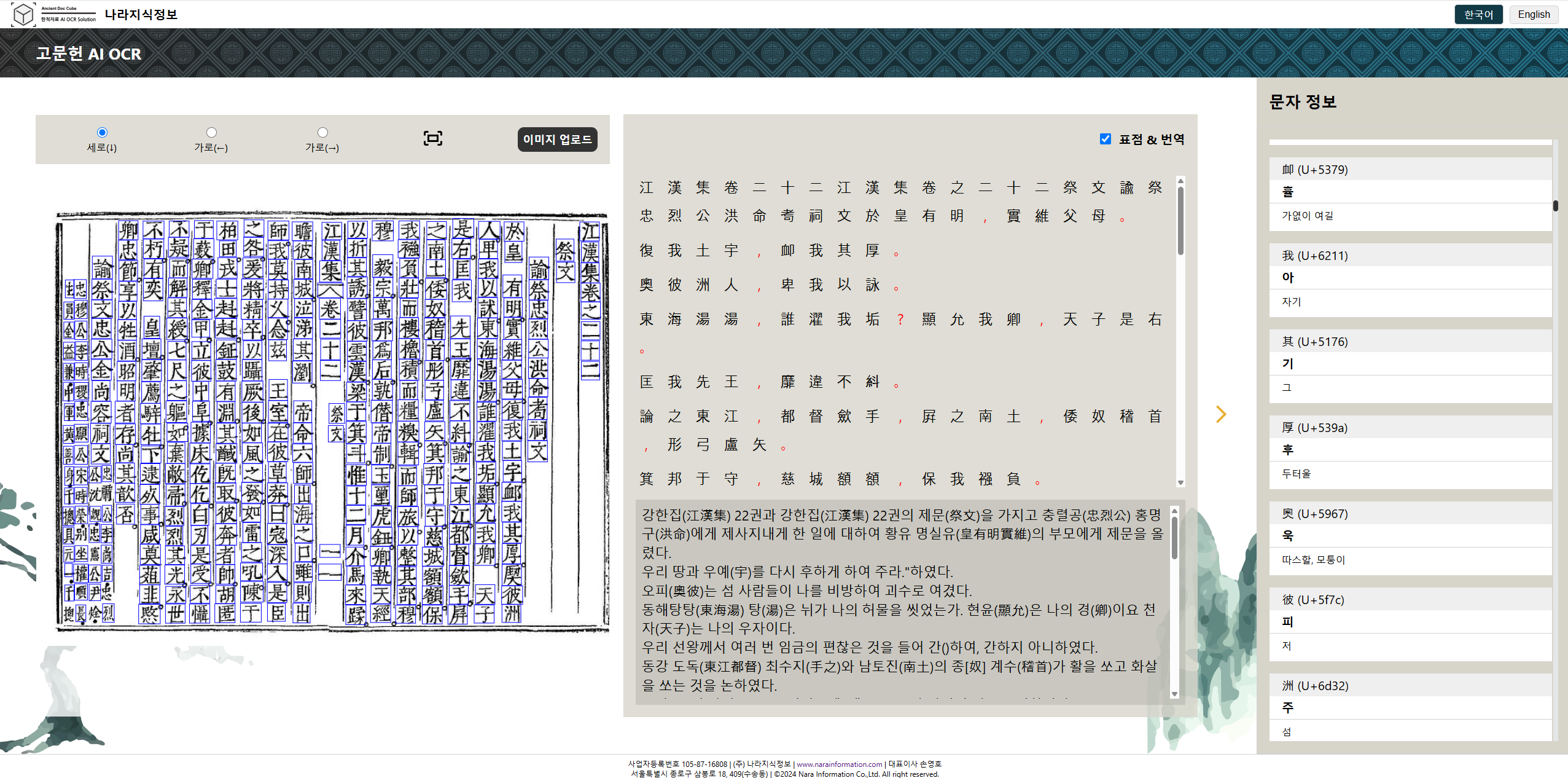Click the Ancient Doc Cube logo icon
The height and width of the screenshot is (778, 1568).
(x=23, y=14)
